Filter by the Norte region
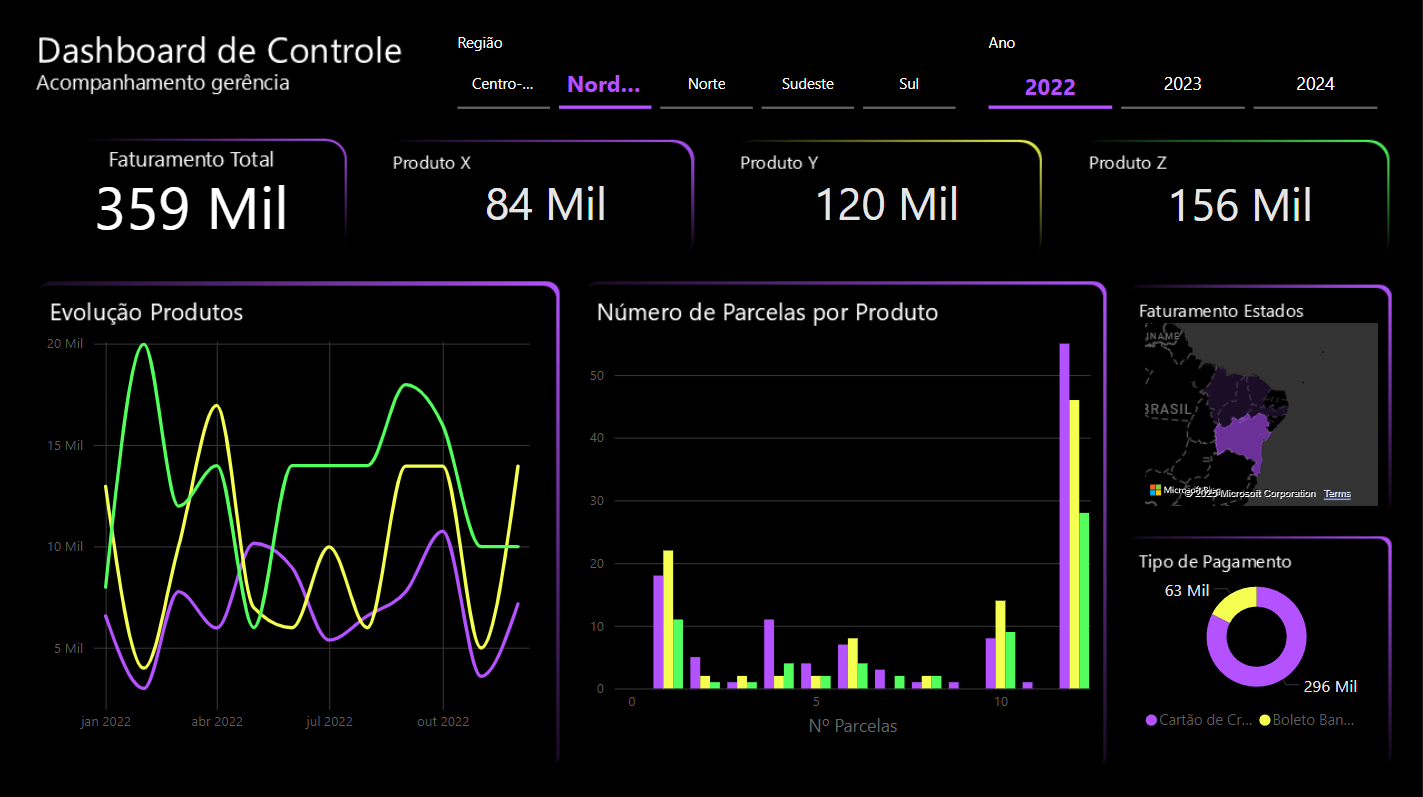The image size is (1423, 797). click(x=706, y=85)
